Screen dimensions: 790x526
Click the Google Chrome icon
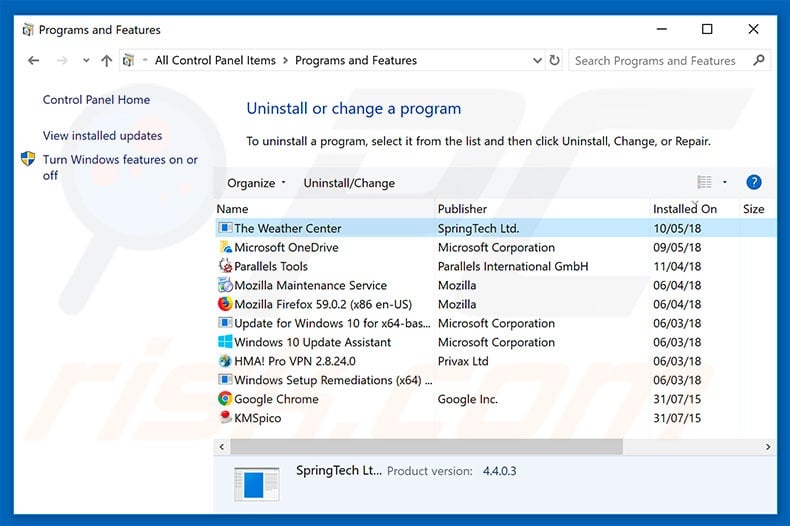(x=225, y=399)
